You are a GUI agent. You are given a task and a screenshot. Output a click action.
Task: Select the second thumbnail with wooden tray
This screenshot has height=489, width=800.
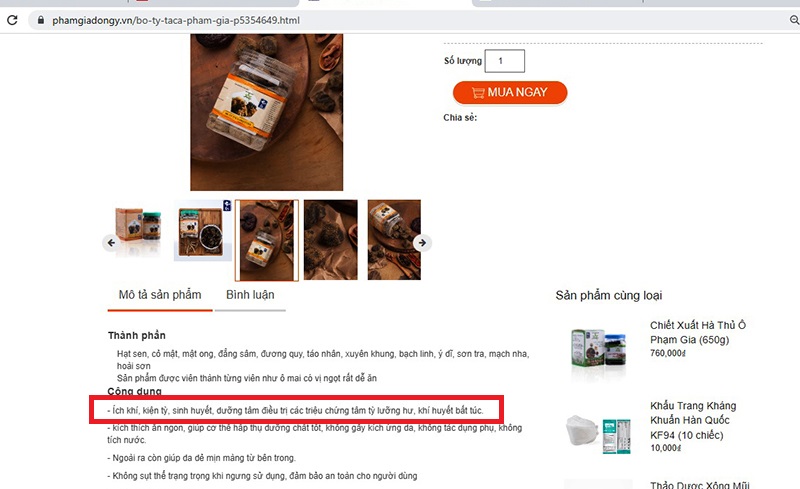(203, 231)
